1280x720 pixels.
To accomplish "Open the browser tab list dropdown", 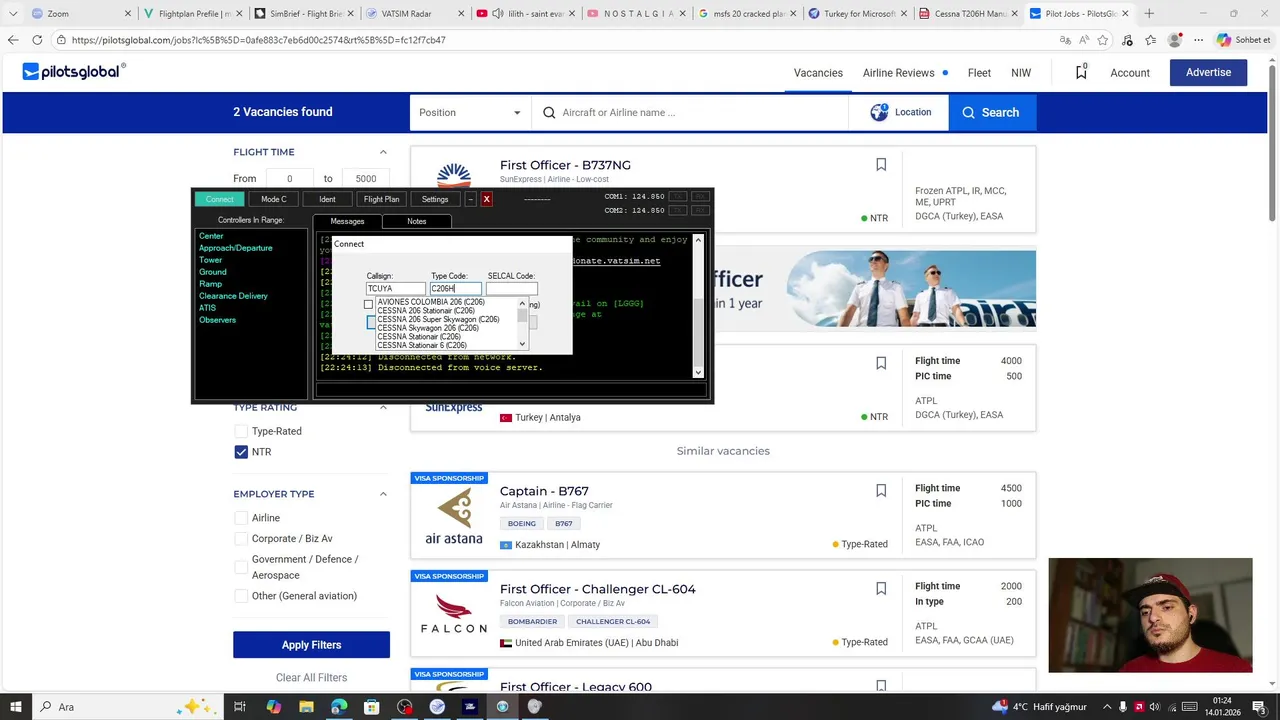I will point(13,13).
